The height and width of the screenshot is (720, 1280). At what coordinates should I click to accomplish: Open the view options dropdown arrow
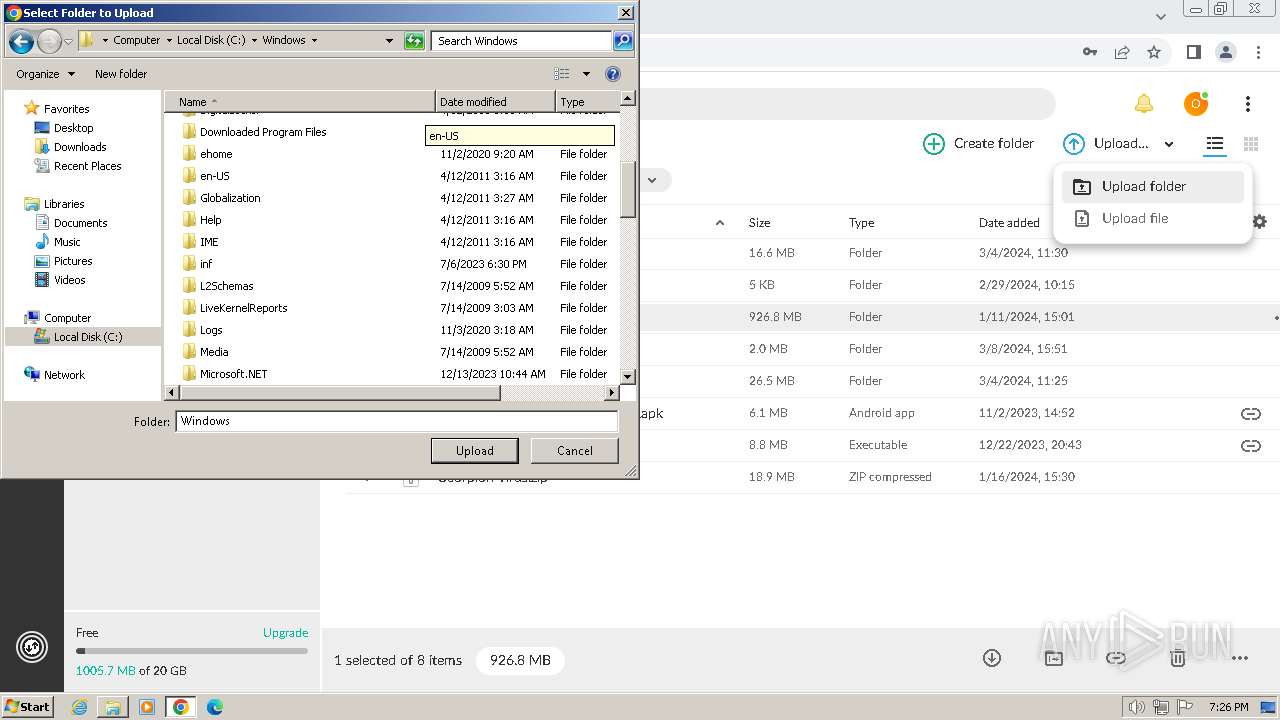point(586,74)
